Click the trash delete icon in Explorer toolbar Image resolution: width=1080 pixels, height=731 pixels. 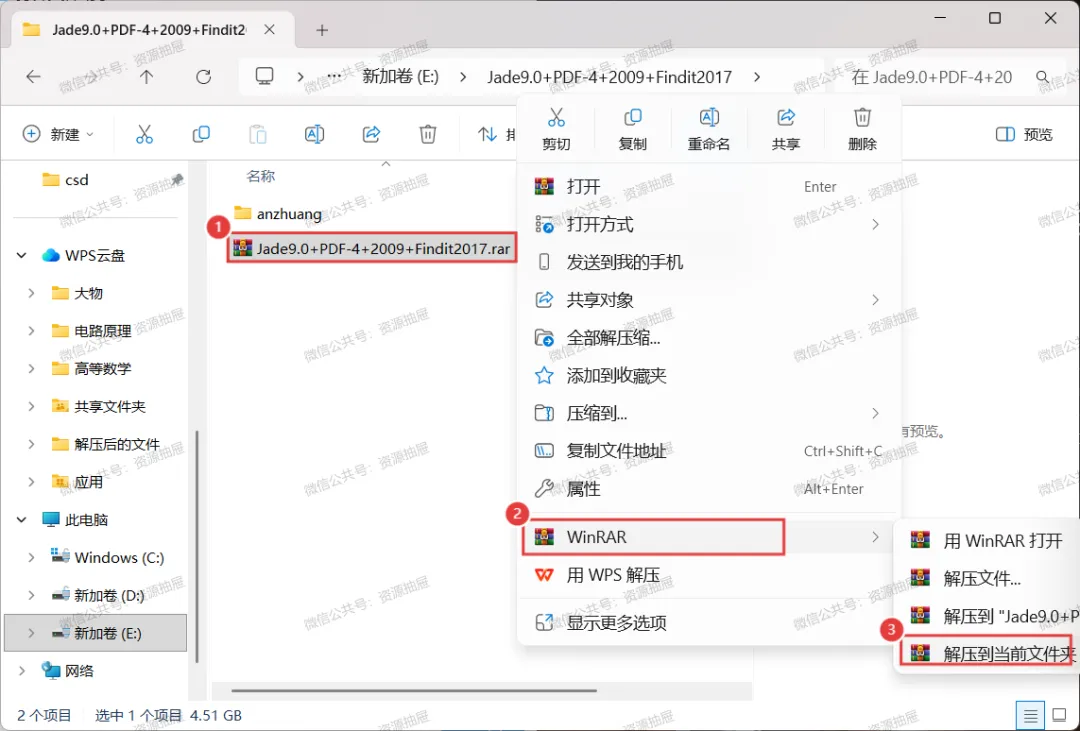click(x=428, y=134)
